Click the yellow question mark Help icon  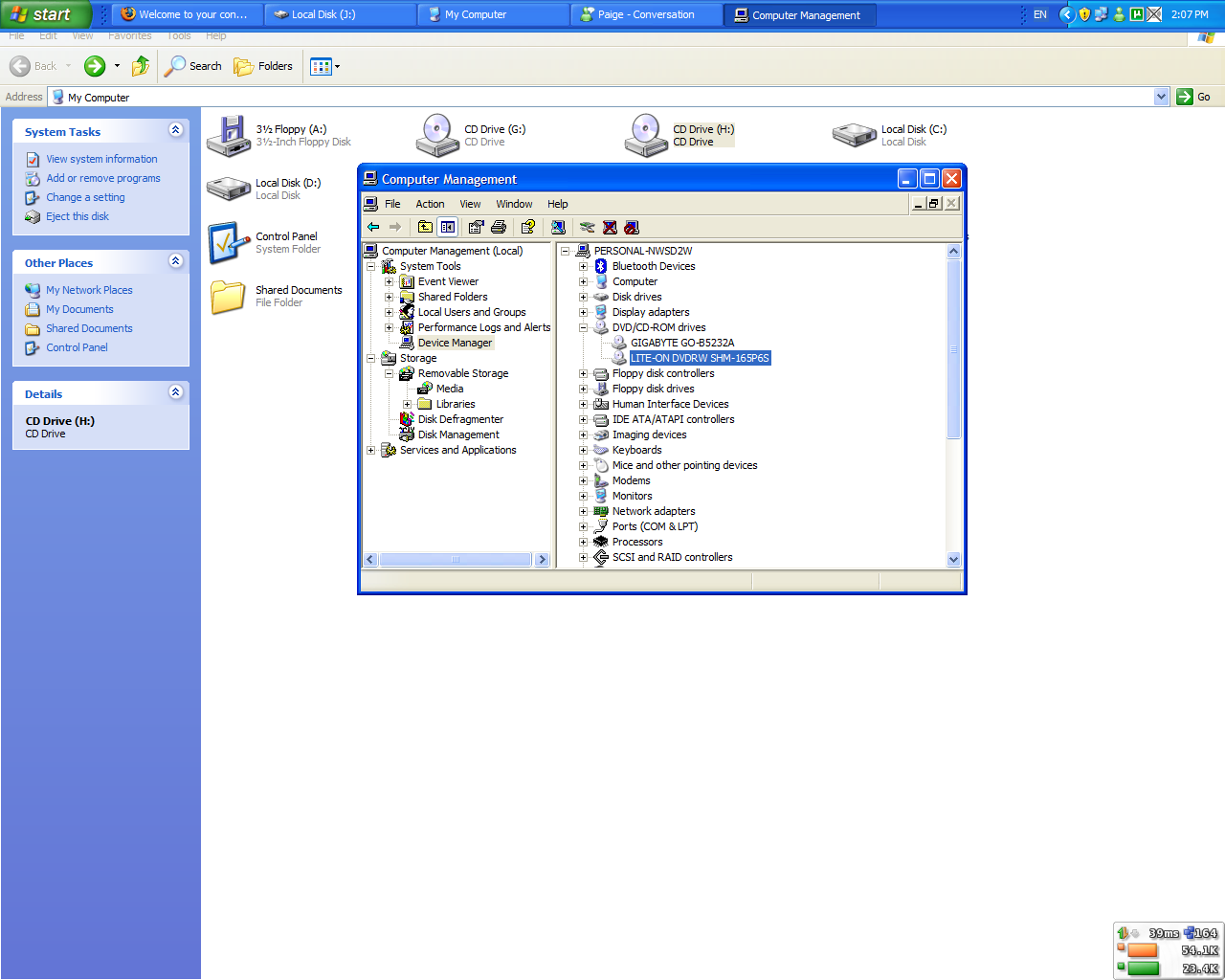pos(527,227)
